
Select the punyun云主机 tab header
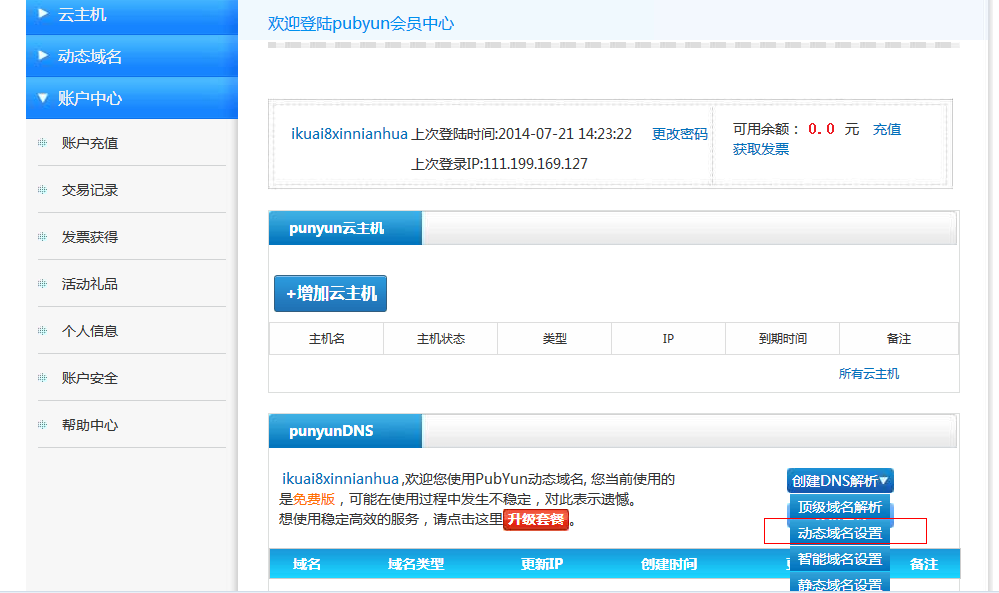point(345,228)
